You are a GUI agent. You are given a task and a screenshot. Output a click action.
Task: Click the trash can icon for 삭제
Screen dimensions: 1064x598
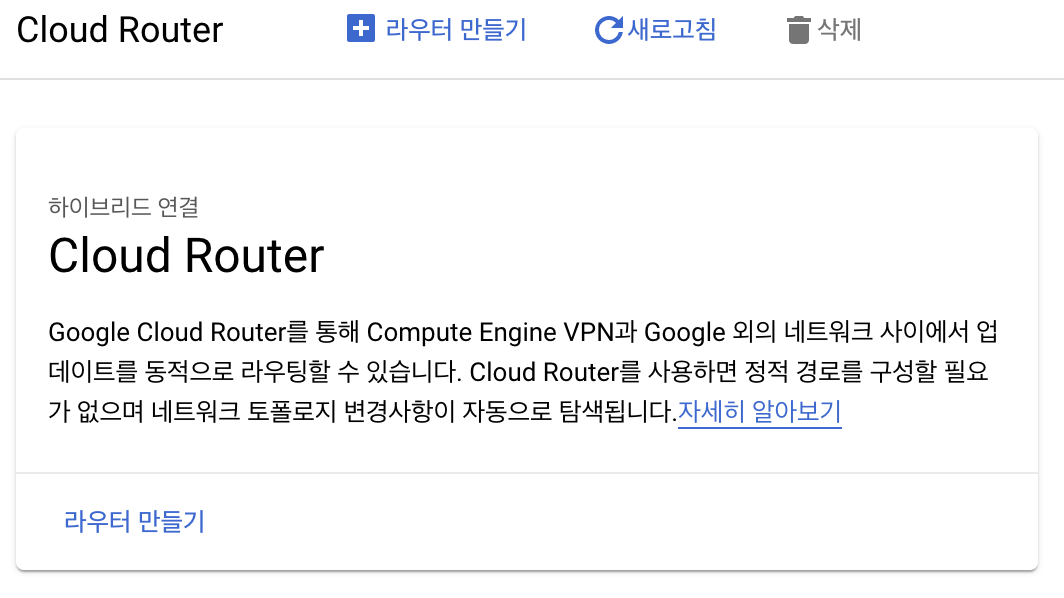(799, 30)
